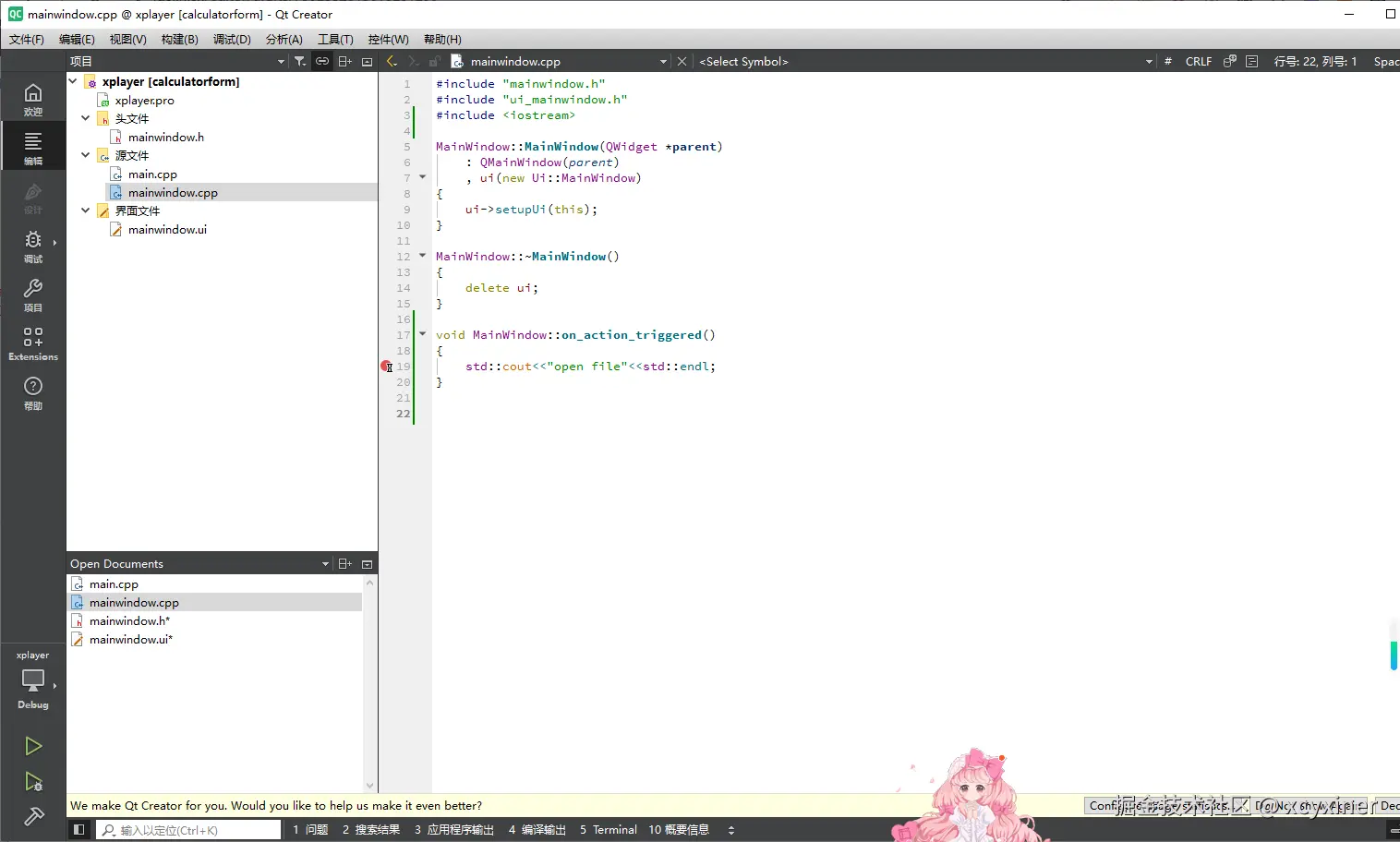
Task: Go forward in editor navigation history
Action: pyautogui.click(x=413, y=61)
